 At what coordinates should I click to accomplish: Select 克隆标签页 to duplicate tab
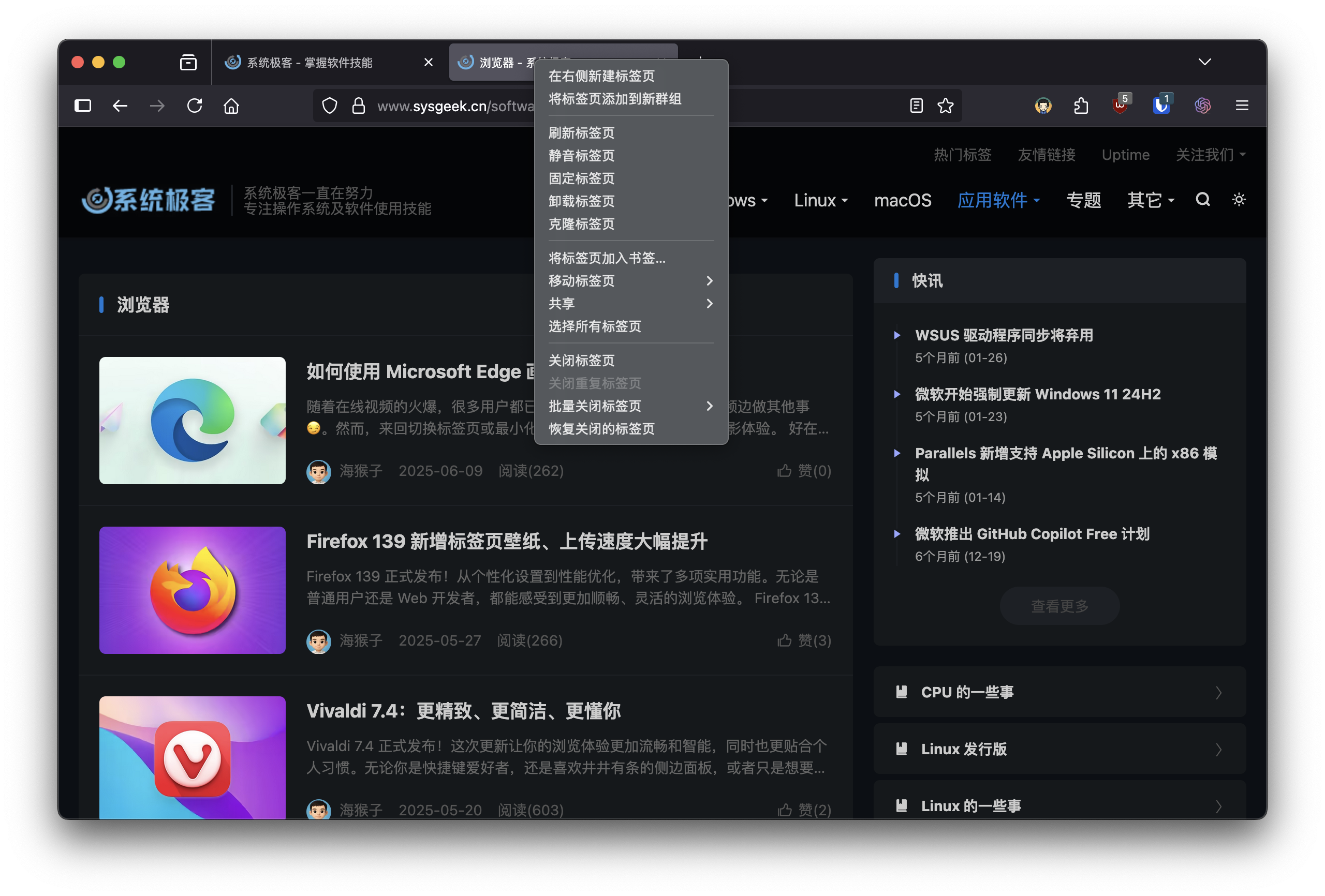click(631, 224)
